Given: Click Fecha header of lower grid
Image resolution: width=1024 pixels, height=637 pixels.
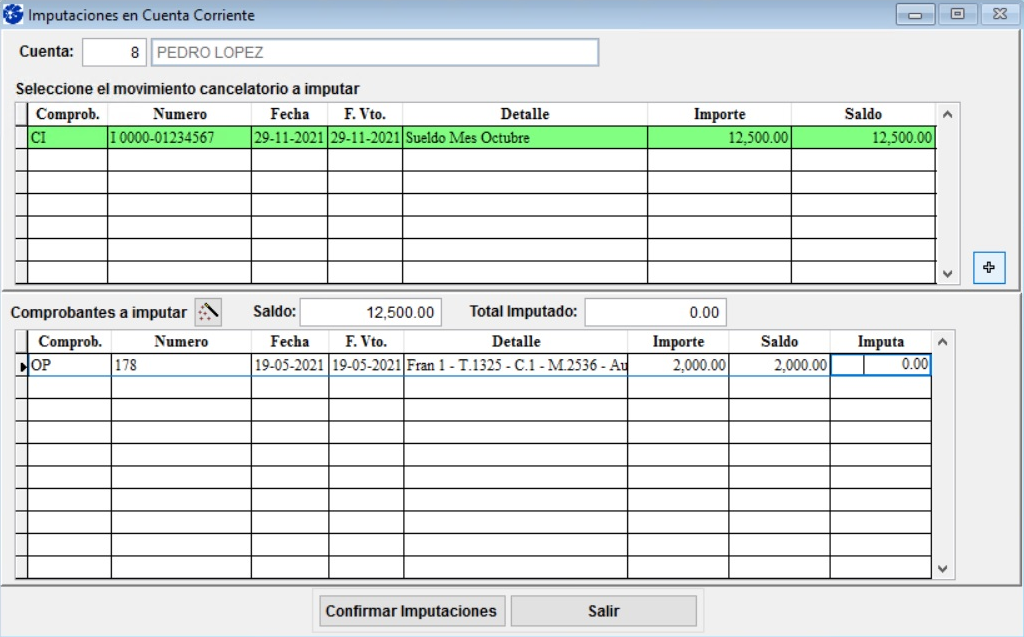Looking at the screenshot, I should click(290, 342).
